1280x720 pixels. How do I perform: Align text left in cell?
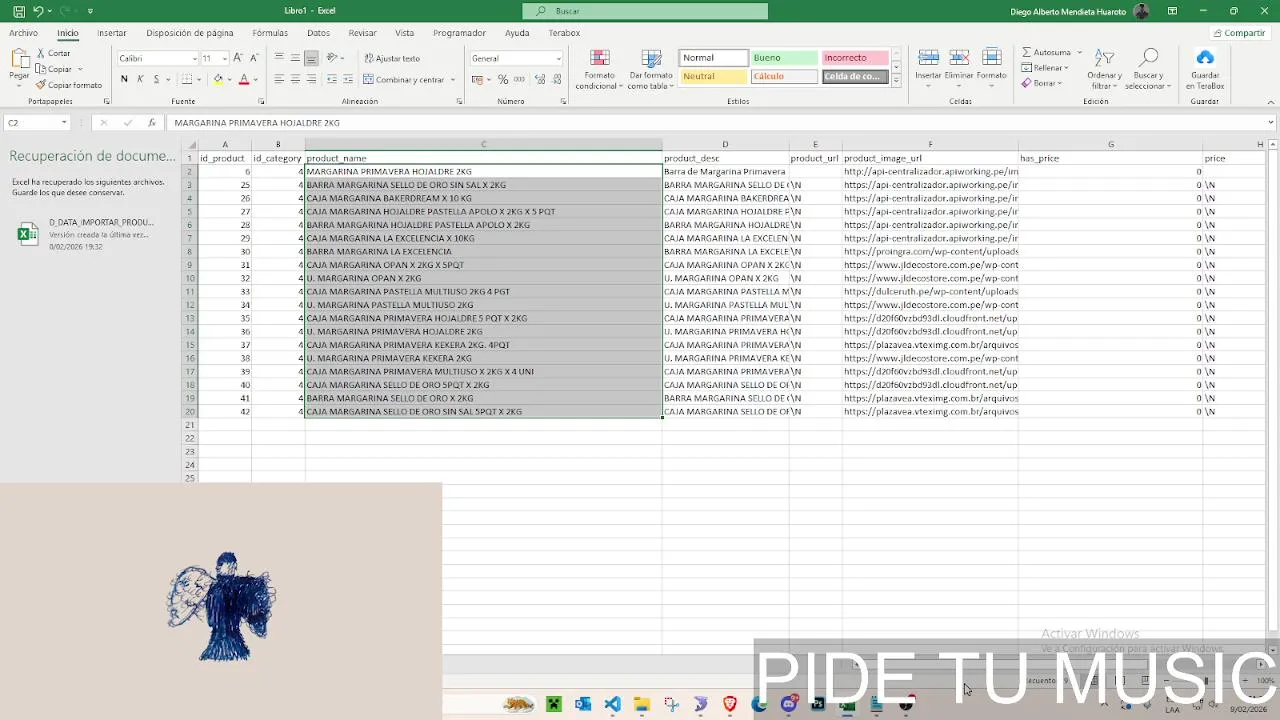tap(279, 79)
